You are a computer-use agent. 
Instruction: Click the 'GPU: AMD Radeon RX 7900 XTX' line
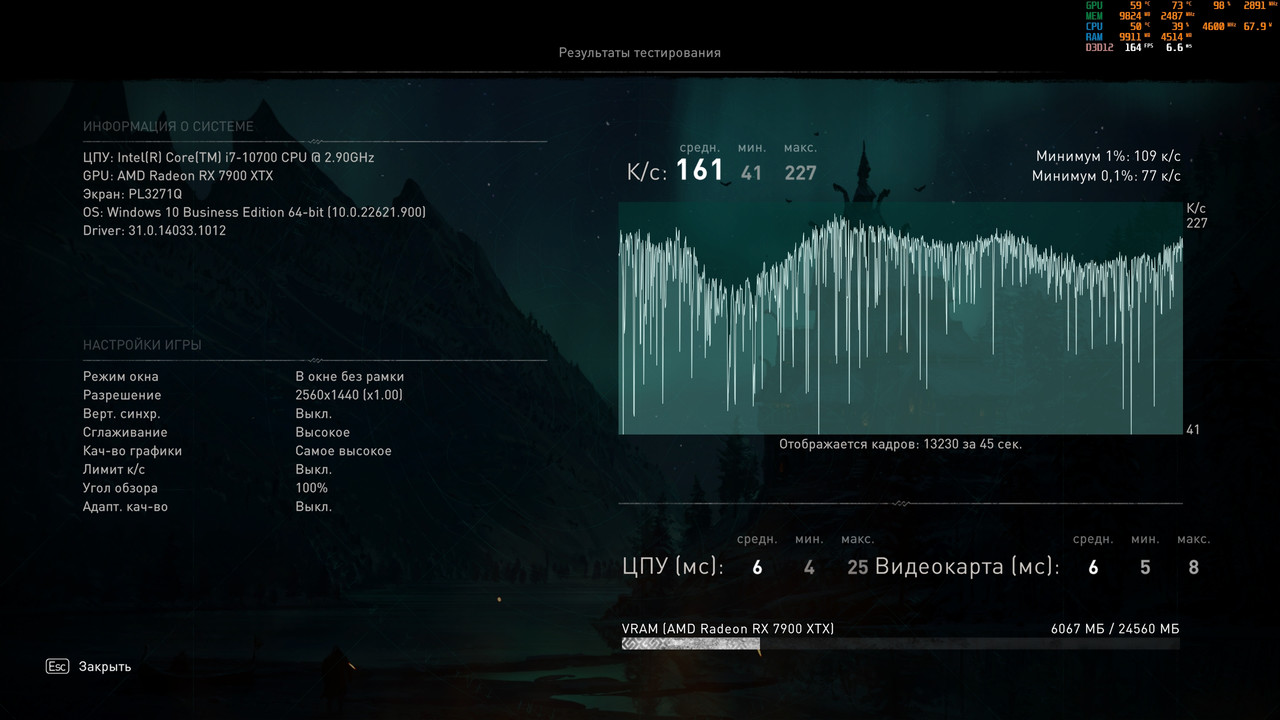pyautogui.click(x=178, y=176)
